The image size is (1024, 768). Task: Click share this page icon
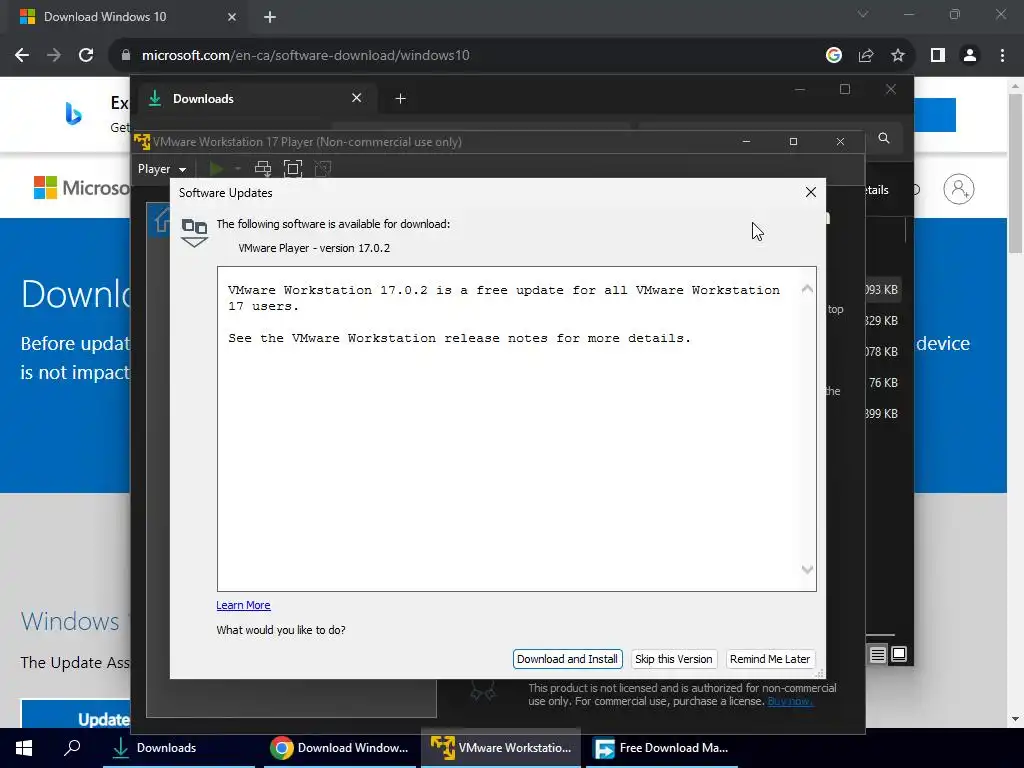click(x=866, y=56)
